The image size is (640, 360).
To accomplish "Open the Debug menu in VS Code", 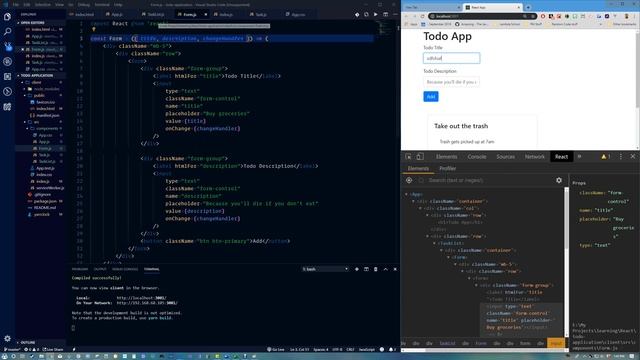I will 84,5.
